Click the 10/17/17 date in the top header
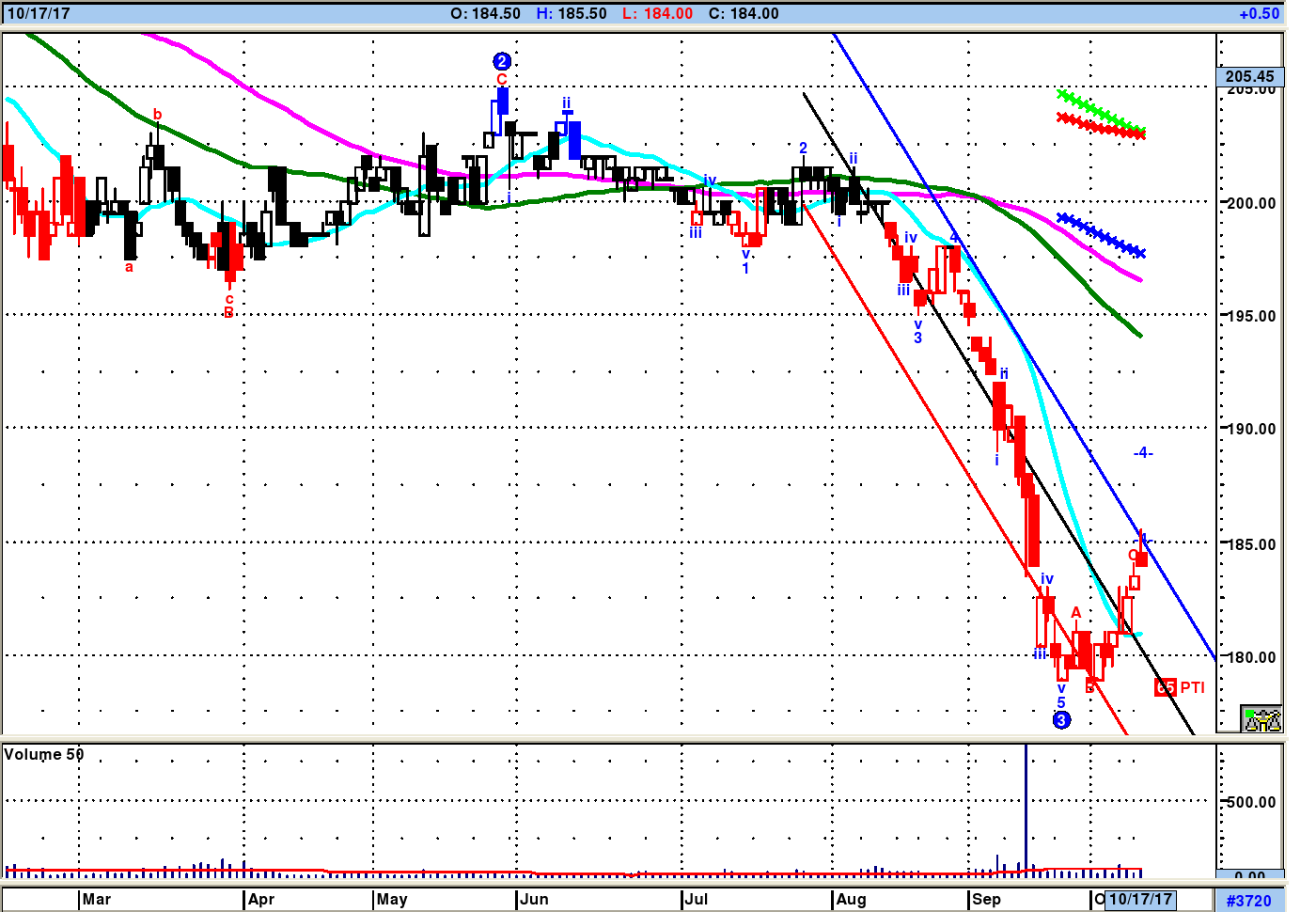 tap(39, 13)
